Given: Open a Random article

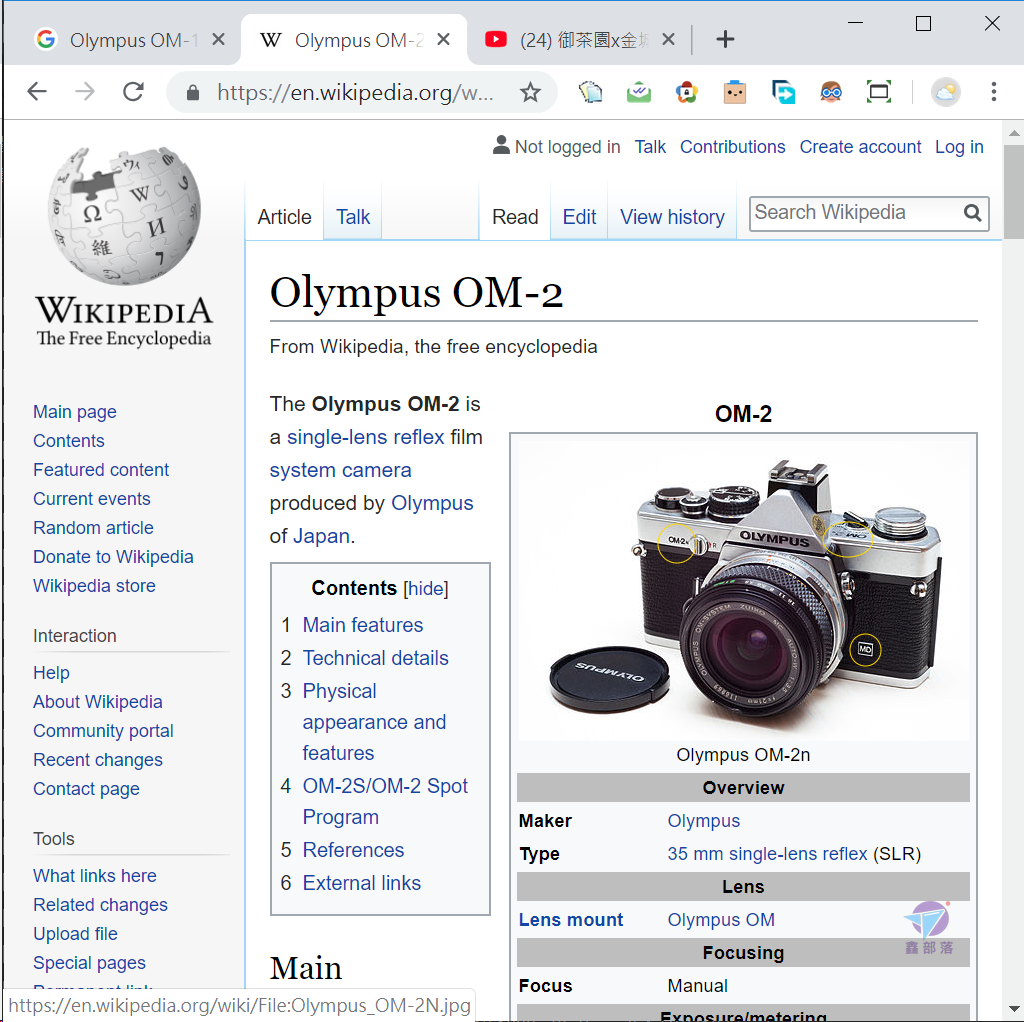Looking at the screenshot, I should [x=93, y=528].
